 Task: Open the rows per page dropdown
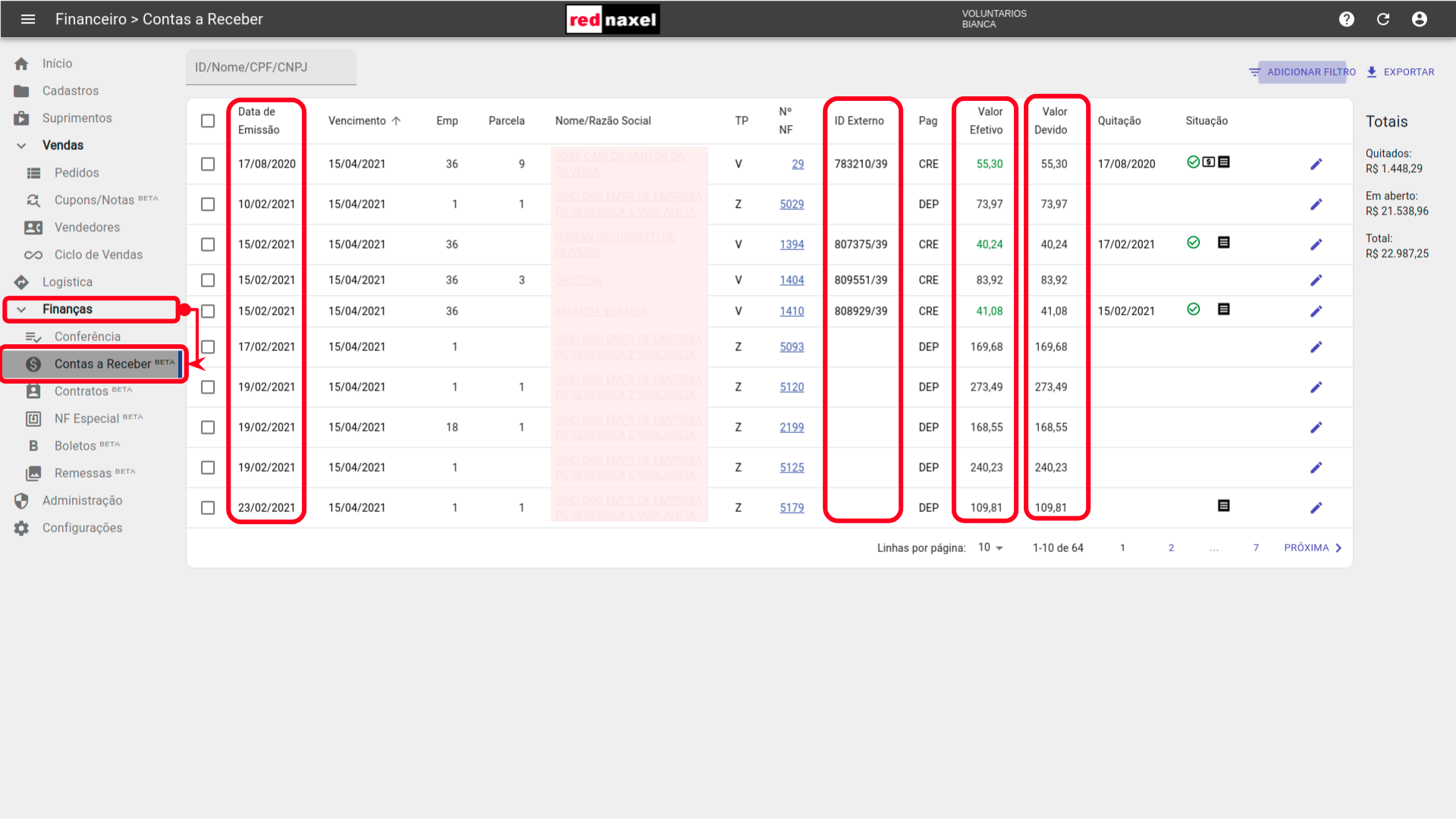990,548
